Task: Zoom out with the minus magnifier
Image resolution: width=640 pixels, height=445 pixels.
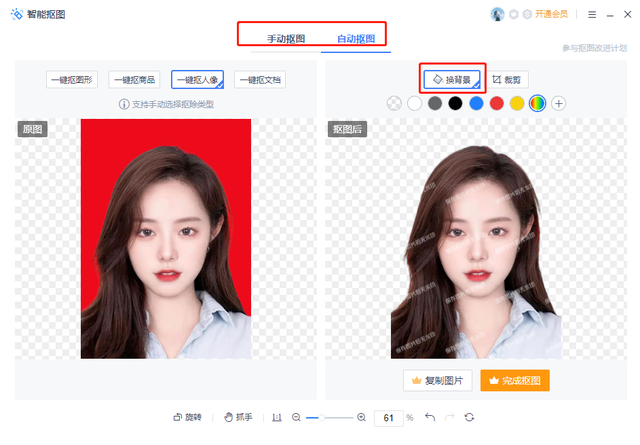Action: [x=296, y=417]
